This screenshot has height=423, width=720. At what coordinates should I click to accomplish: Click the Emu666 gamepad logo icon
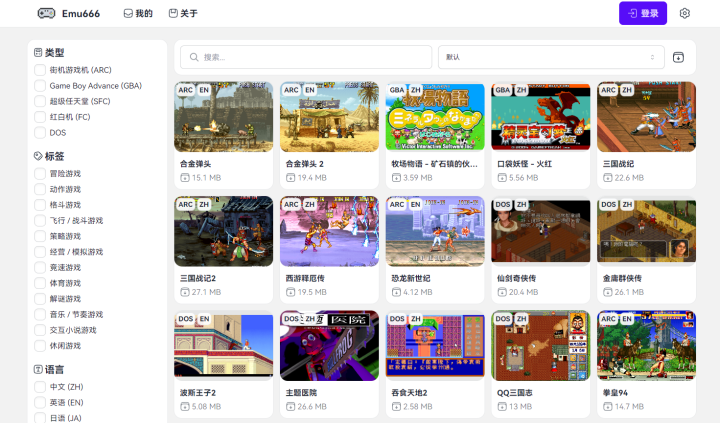tap(46, 13)
